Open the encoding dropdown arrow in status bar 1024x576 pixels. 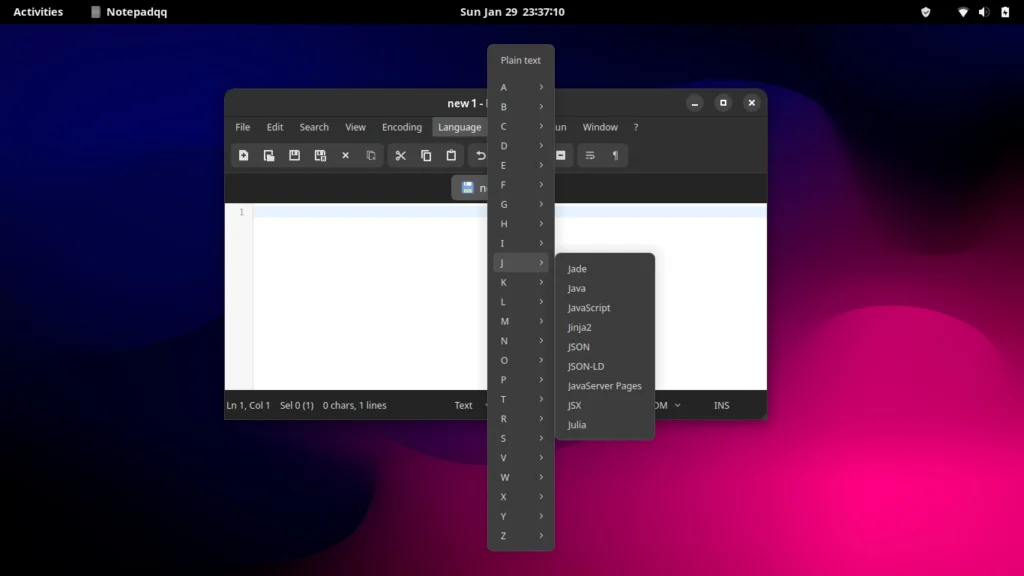click(677, 405)
